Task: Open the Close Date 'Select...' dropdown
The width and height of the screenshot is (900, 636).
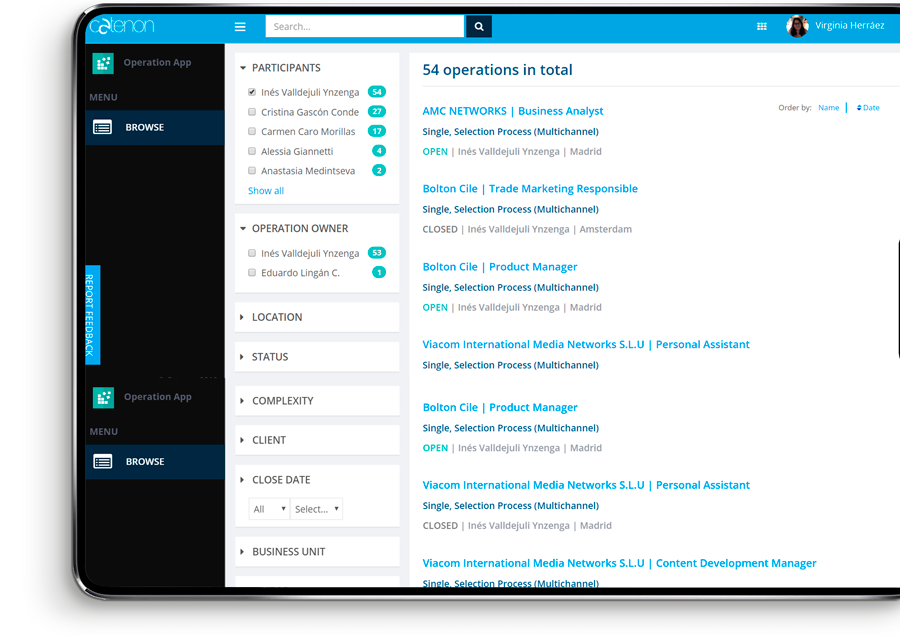Action: coord(316,509)
